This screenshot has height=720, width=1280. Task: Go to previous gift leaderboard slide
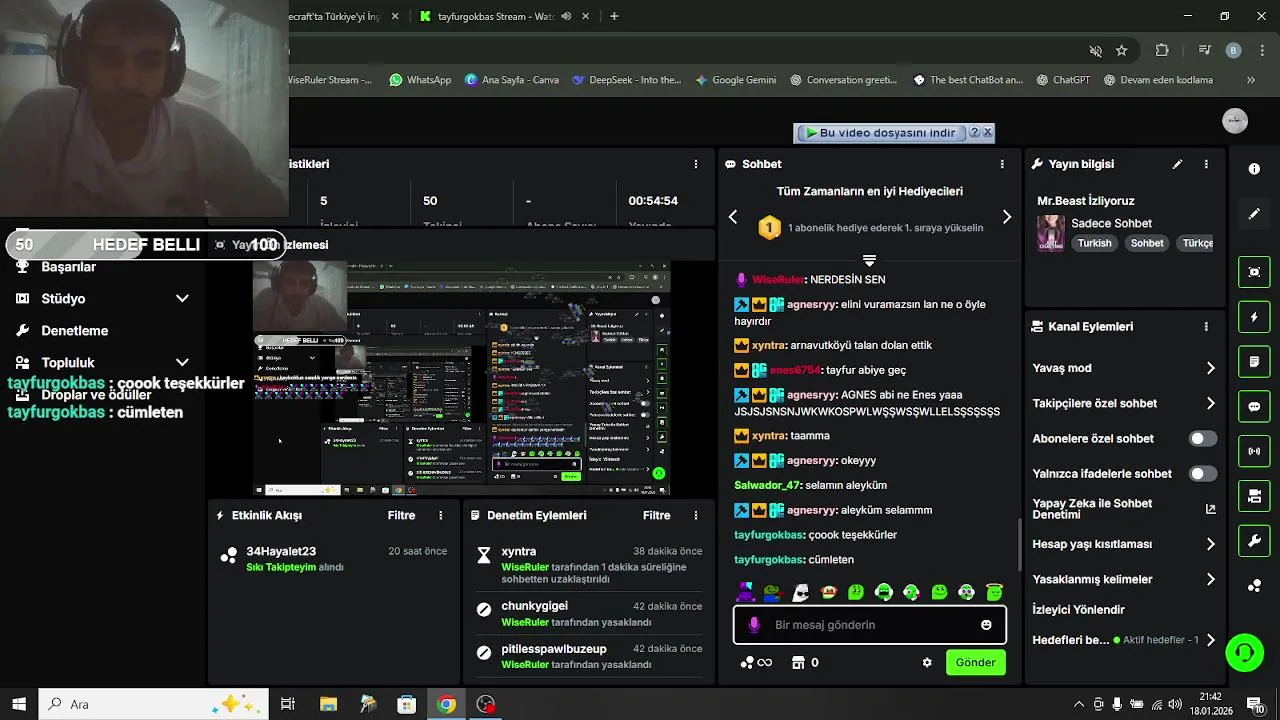tap(733, 217)
